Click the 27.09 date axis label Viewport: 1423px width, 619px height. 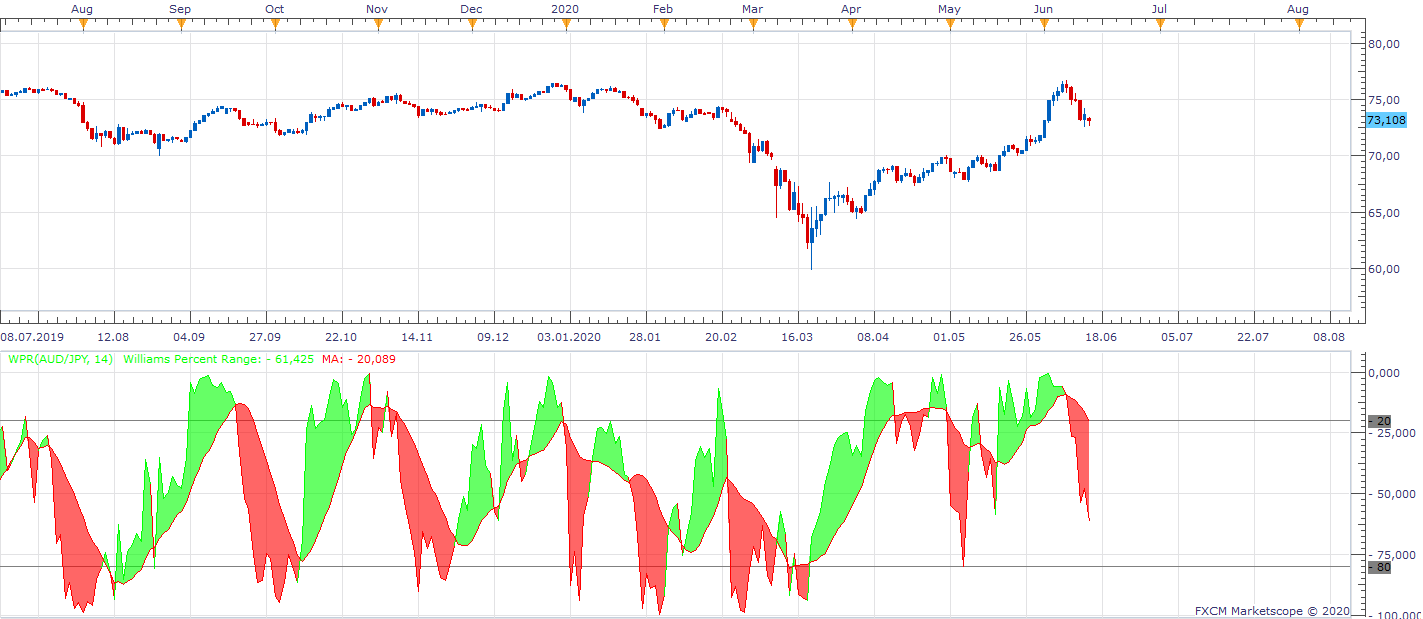point(265,337)
